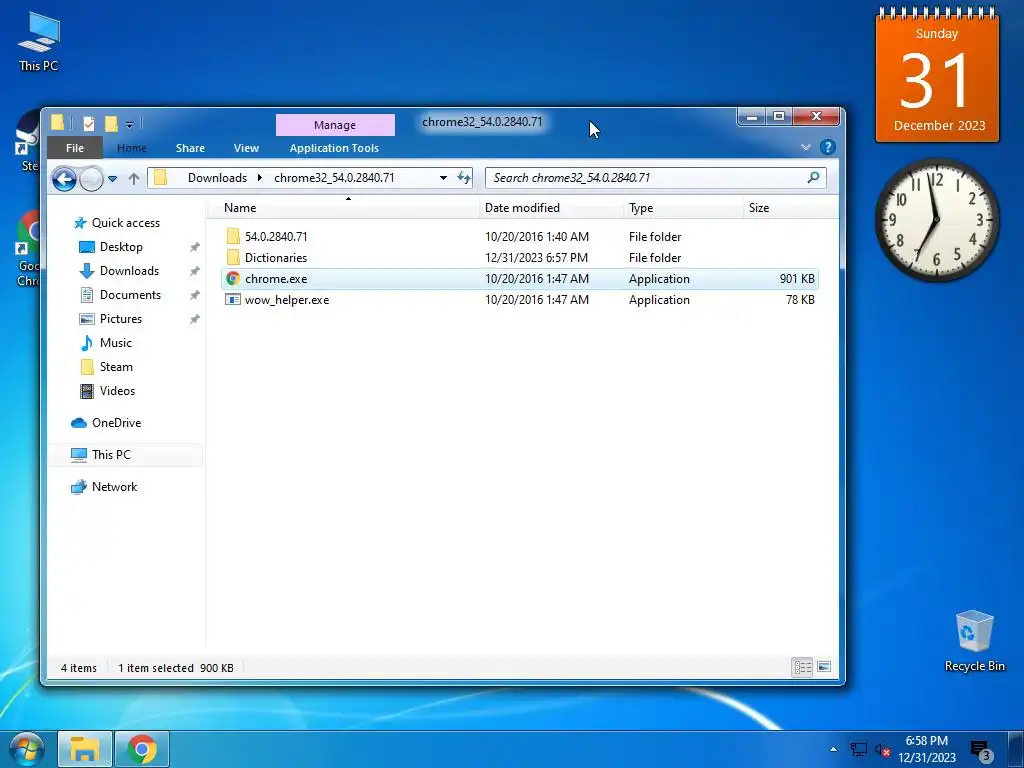Open Documents in navigation pane
The height and width of the screenshot is (768, 1024).
[x=130, y=295]
